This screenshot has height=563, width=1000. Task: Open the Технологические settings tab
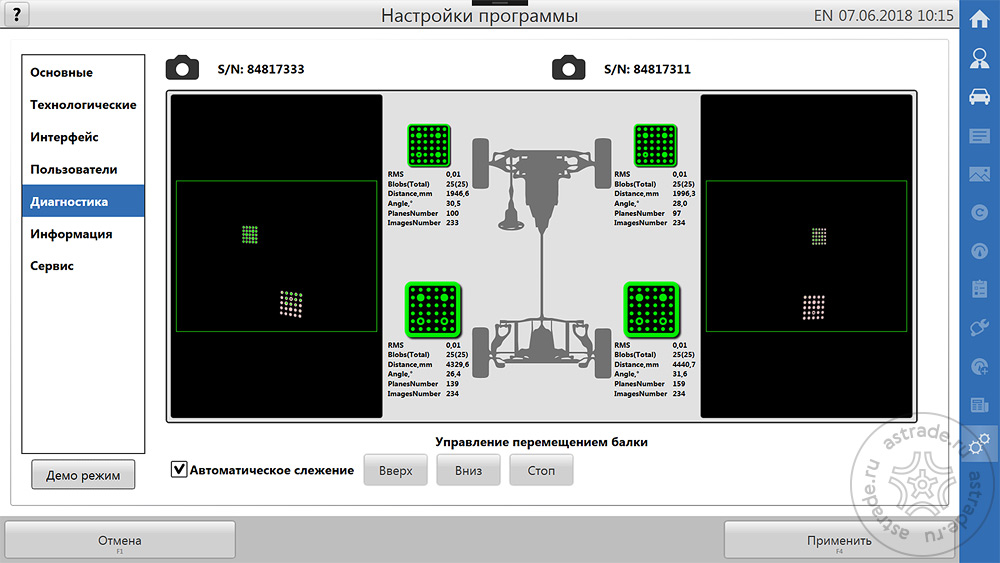83,105
